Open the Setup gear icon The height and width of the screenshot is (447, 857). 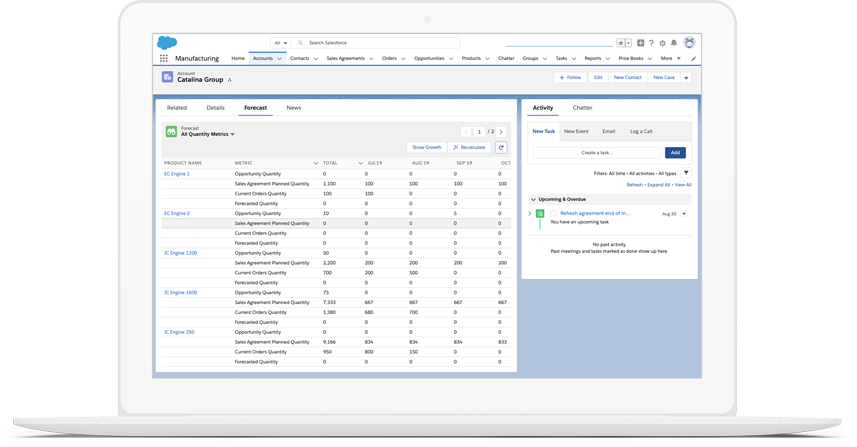pos(662,43)
